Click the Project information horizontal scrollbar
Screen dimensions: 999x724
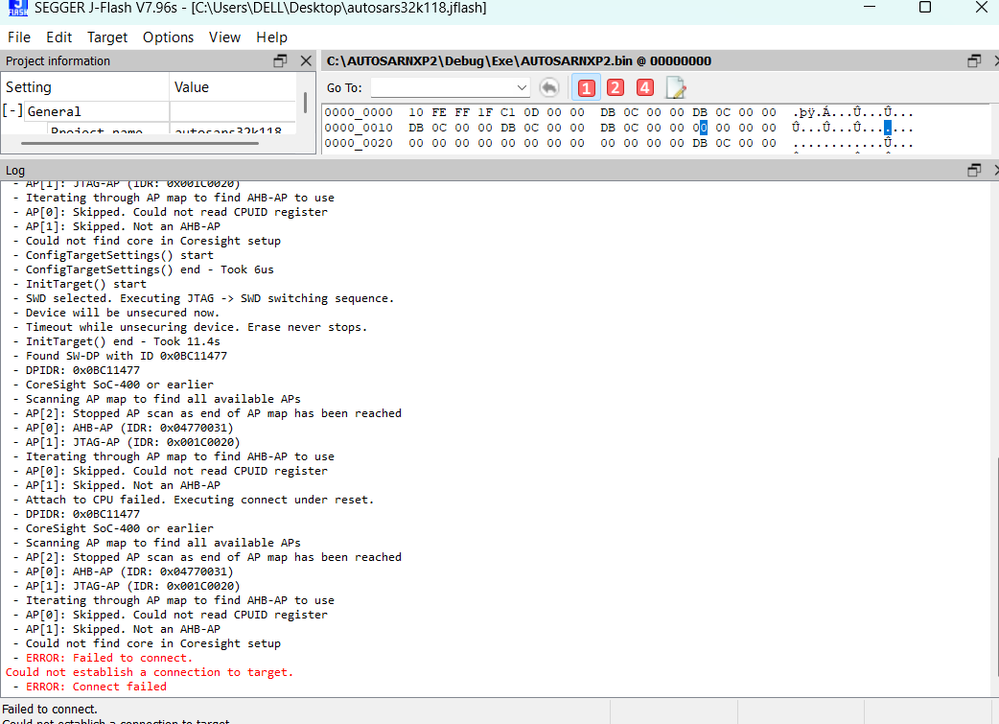click(140, 143)
